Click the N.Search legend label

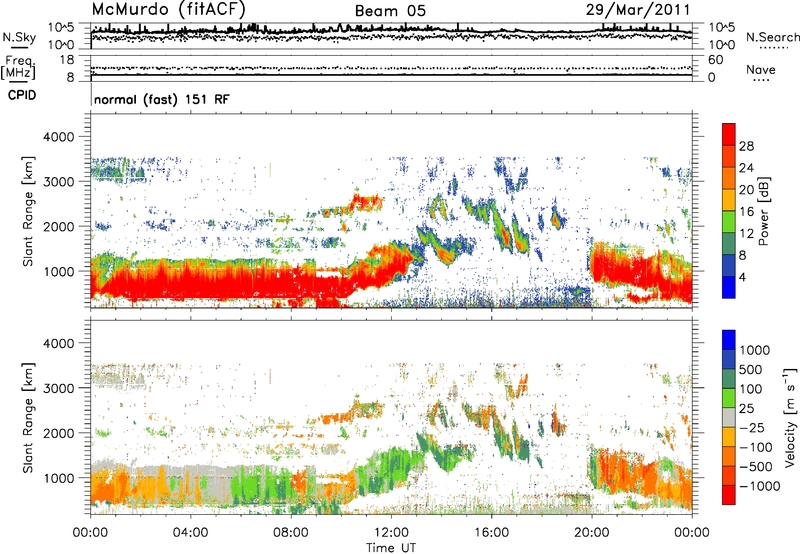(x=772, y=37)
